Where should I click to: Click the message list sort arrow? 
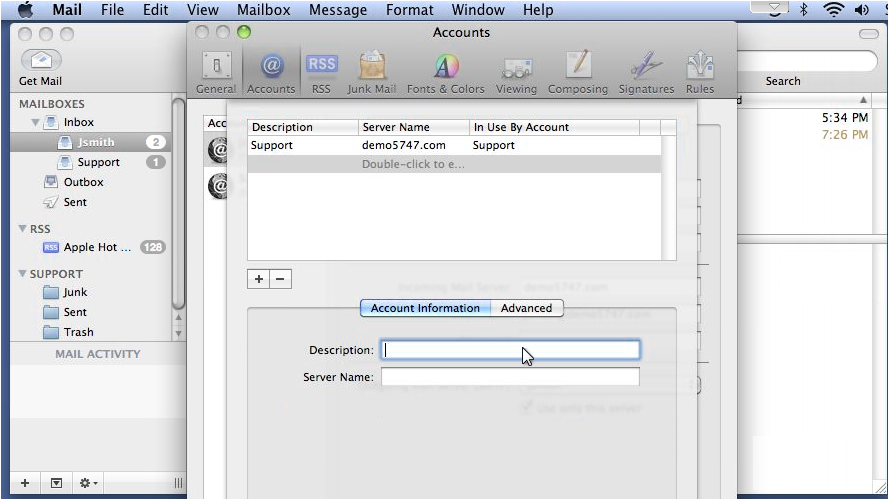863,100
